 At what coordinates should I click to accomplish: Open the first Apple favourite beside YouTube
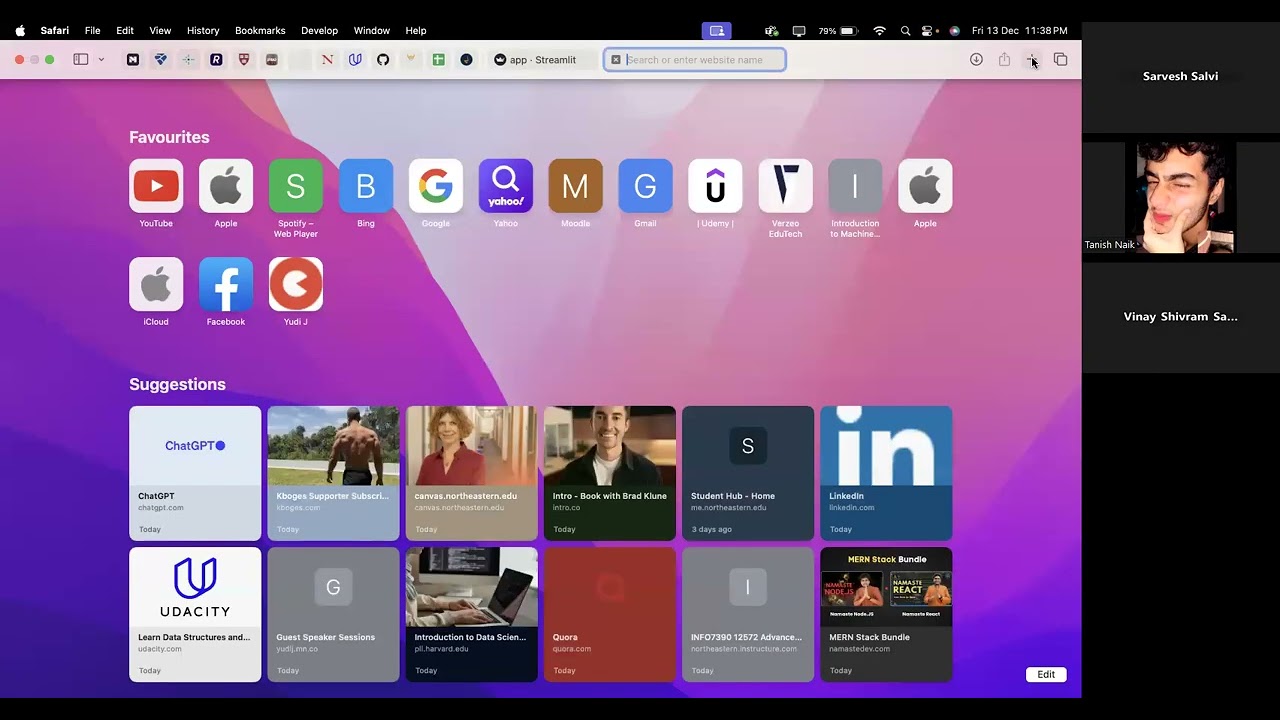coord(226,186)
